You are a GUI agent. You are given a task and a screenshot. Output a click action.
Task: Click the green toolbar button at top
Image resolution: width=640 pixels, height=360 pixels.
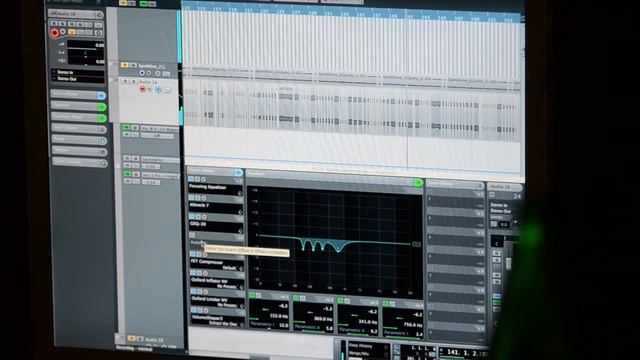point(143,4)
